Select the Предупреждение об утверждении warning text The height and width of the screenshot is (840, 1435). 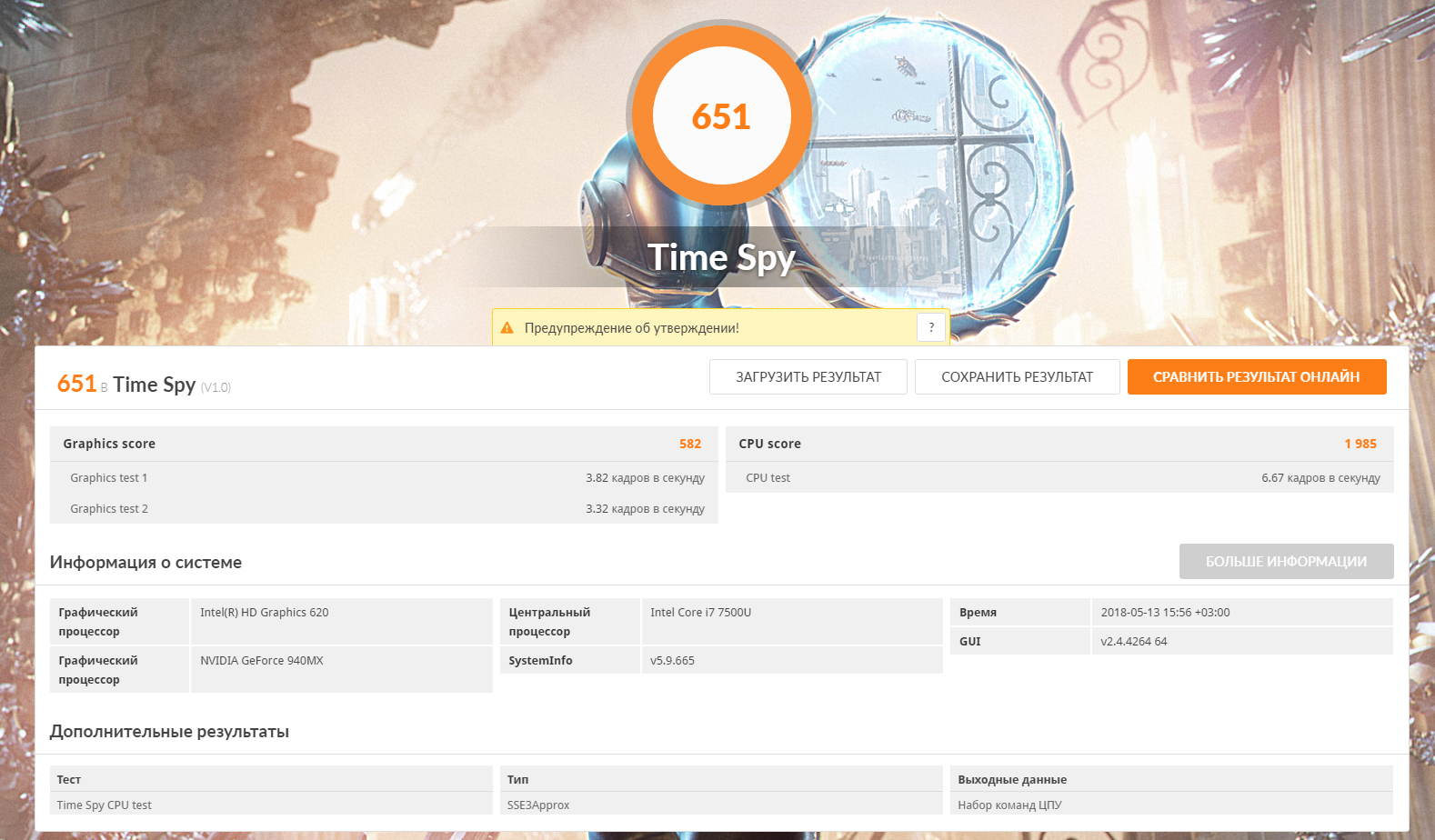click(631, 328)
